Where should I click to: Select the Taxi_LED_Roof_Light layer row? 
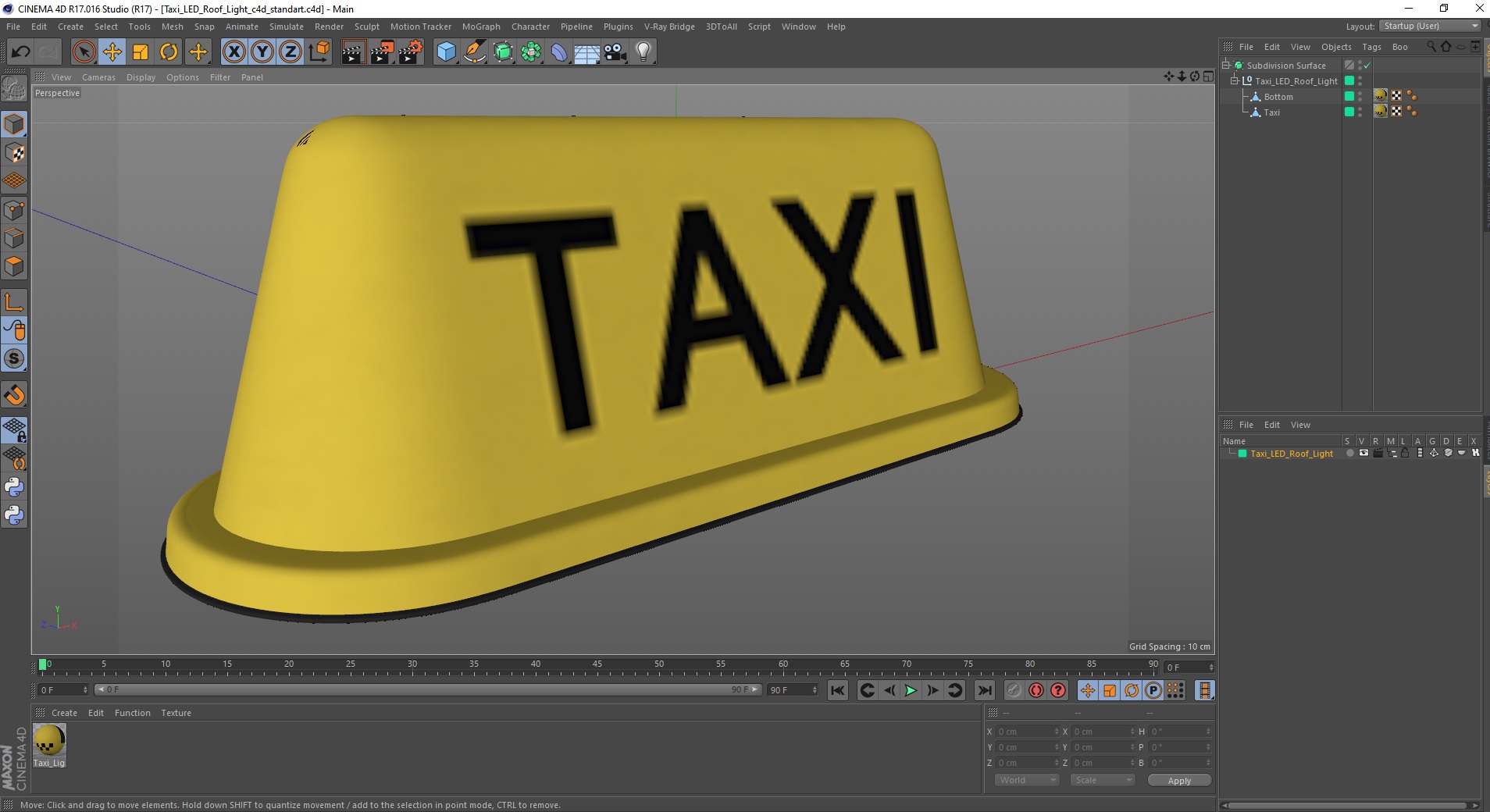point(1292,454)
